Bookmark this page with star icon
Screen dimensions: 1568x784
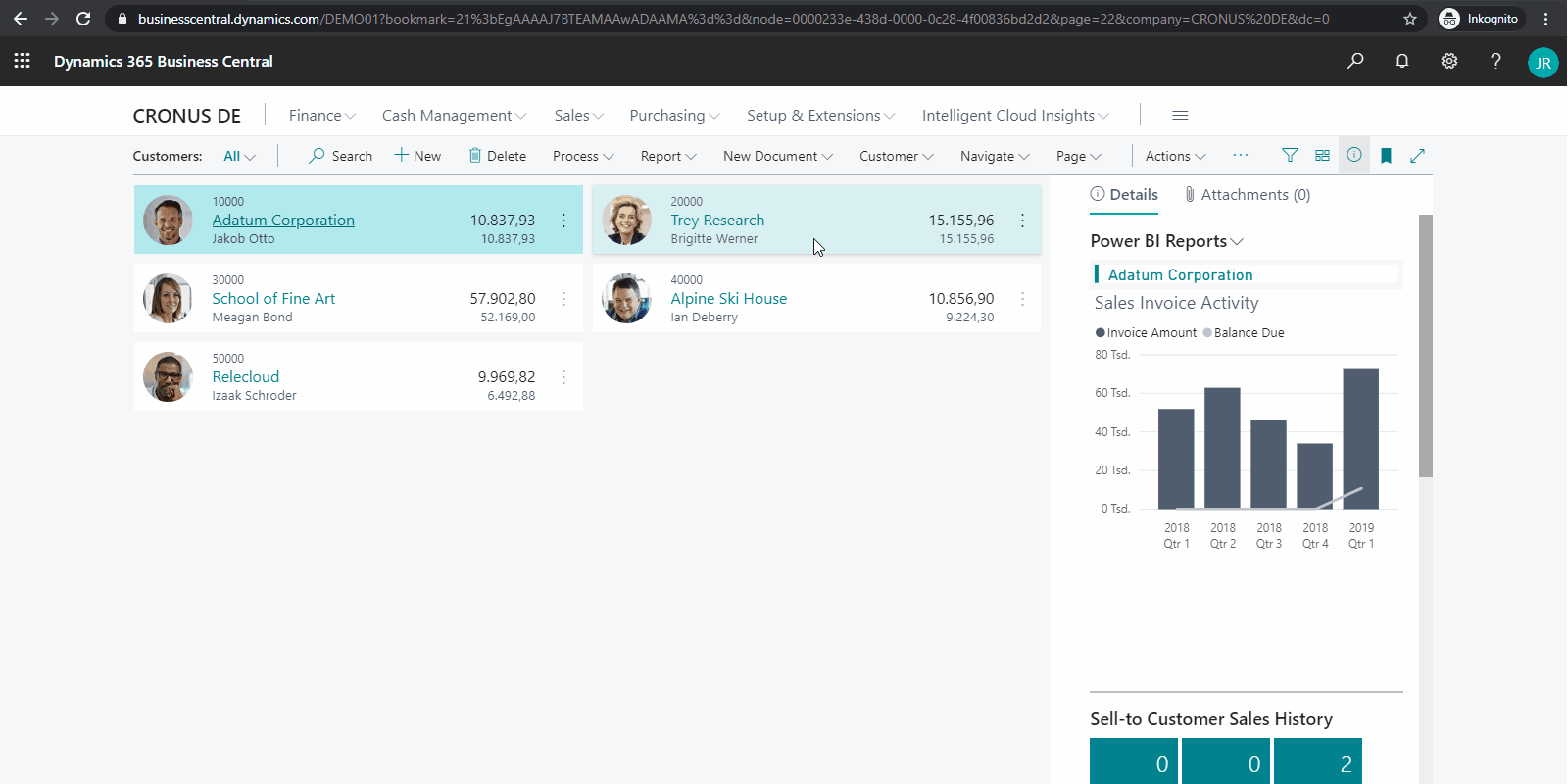coord(1410,19)
